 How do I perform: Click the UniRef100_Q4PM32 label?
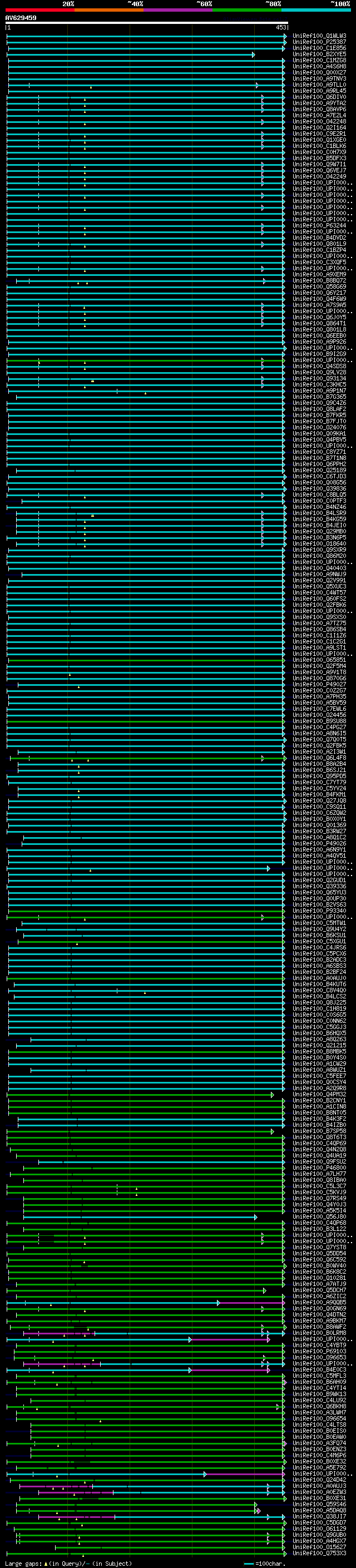(319, 1095)
